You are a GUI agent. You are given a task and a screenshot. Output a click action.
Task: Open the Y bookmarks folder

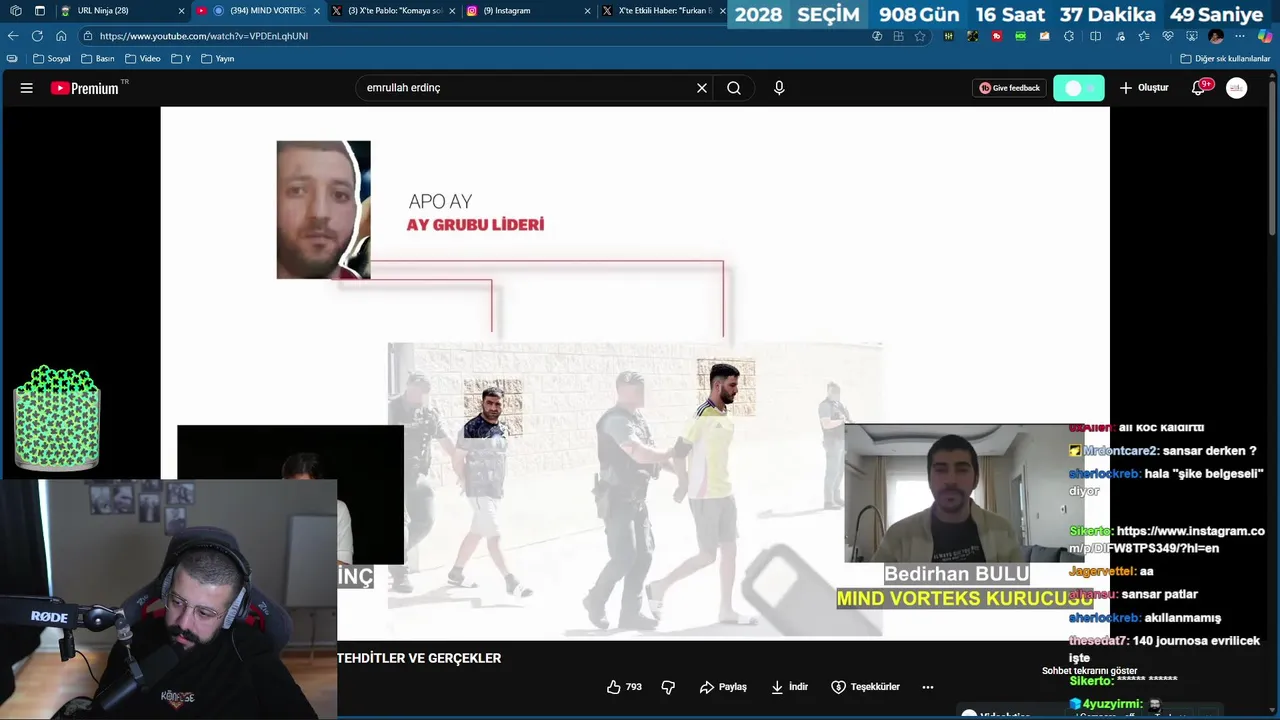(181, 59)
